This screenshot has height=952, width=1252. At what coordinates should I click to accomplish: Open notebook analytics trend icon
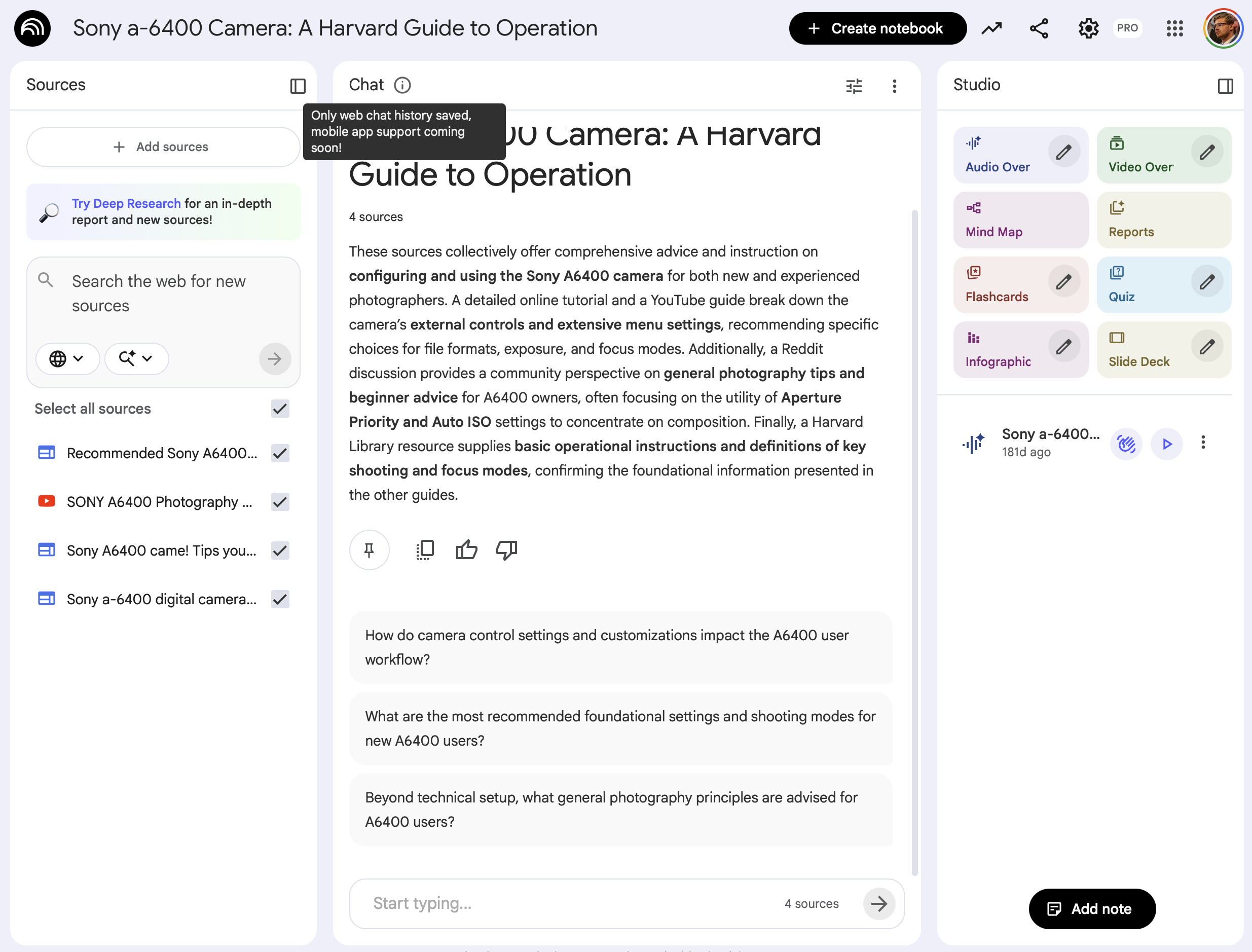coord(991,28)
